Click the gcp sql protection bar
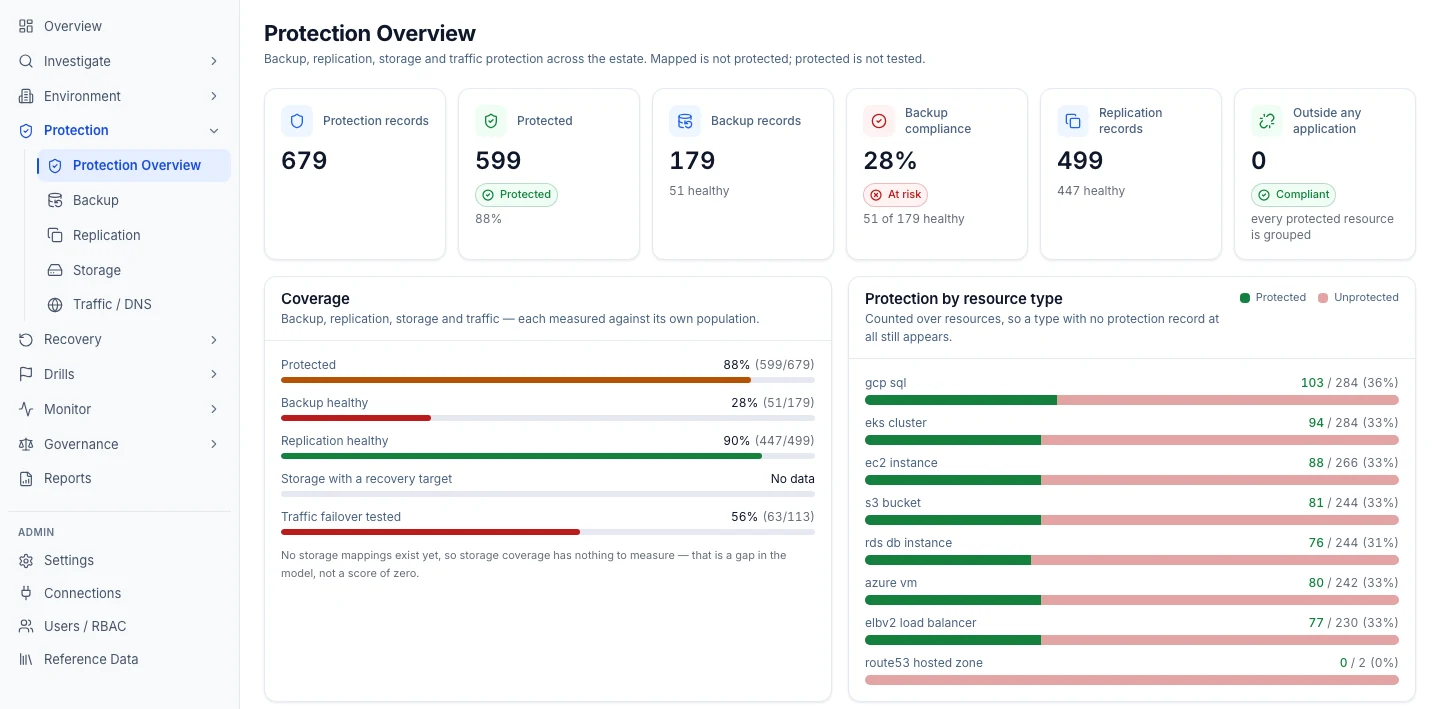 click(x=1132, y=400)
